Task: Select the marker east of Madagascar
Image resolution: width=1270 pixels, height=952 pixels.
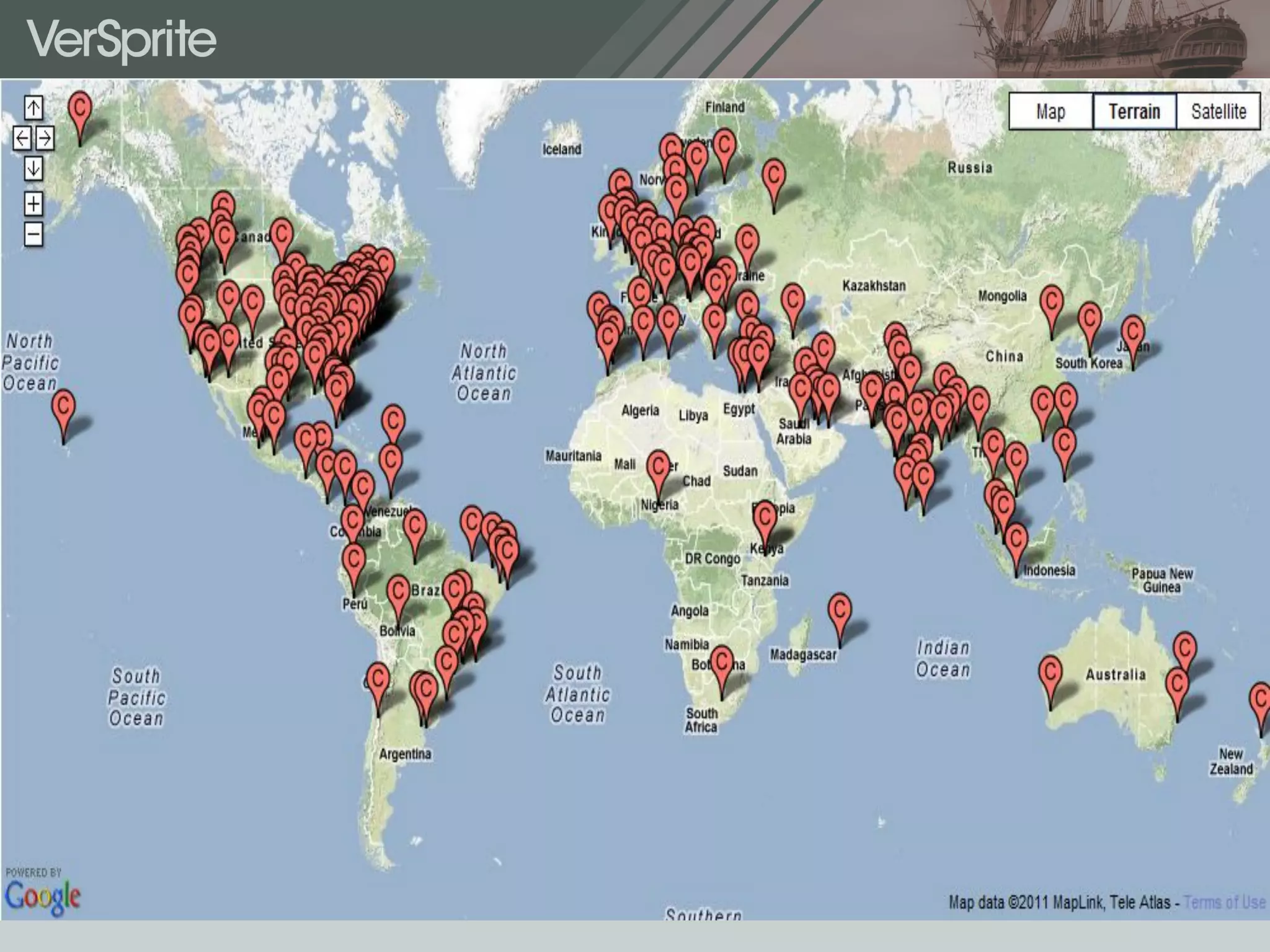Action: coord(840,610)
